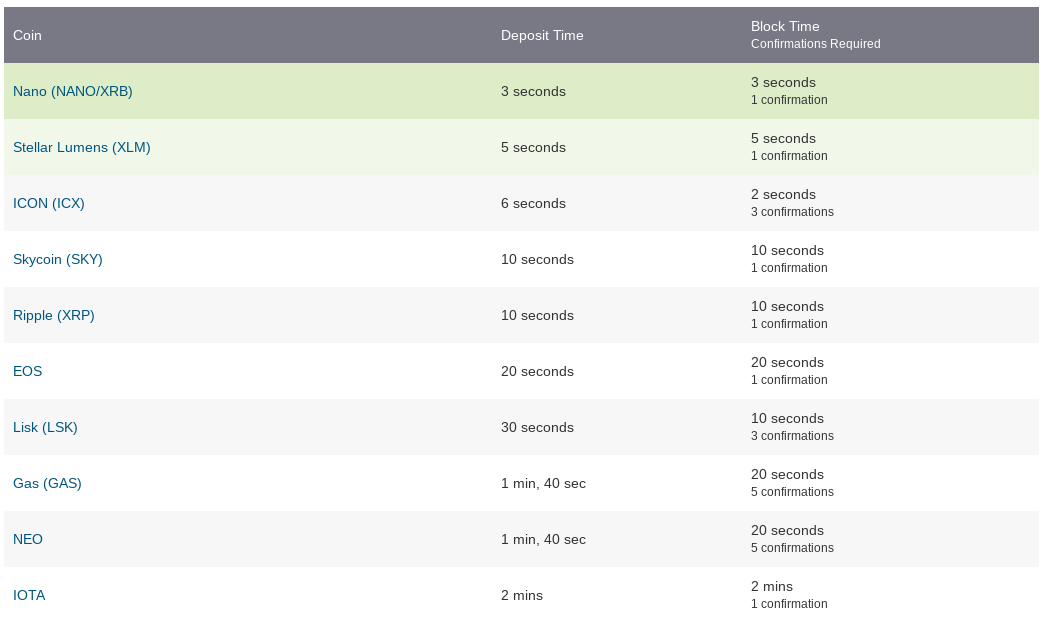Click IOTA's block time "2 mins"
The width and height of the screenshot is (1043, 623).
[x=772, y=586]
